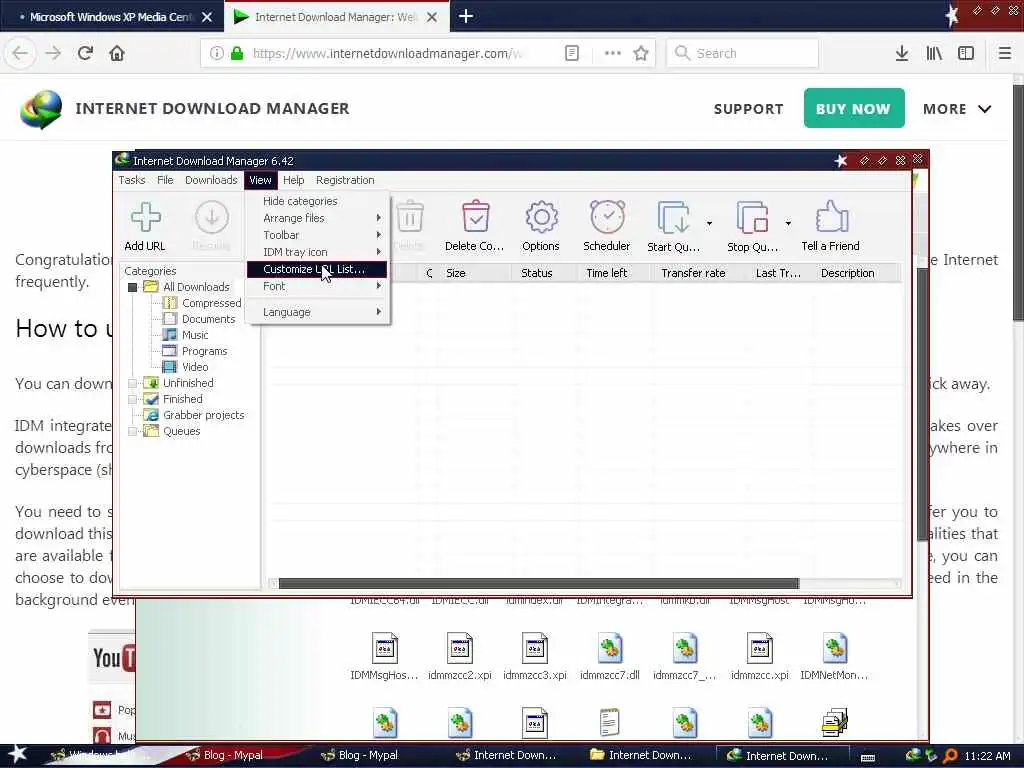1024x768 pixels.
Task: Expand the Language submenu
Action: tap(317, 312)
